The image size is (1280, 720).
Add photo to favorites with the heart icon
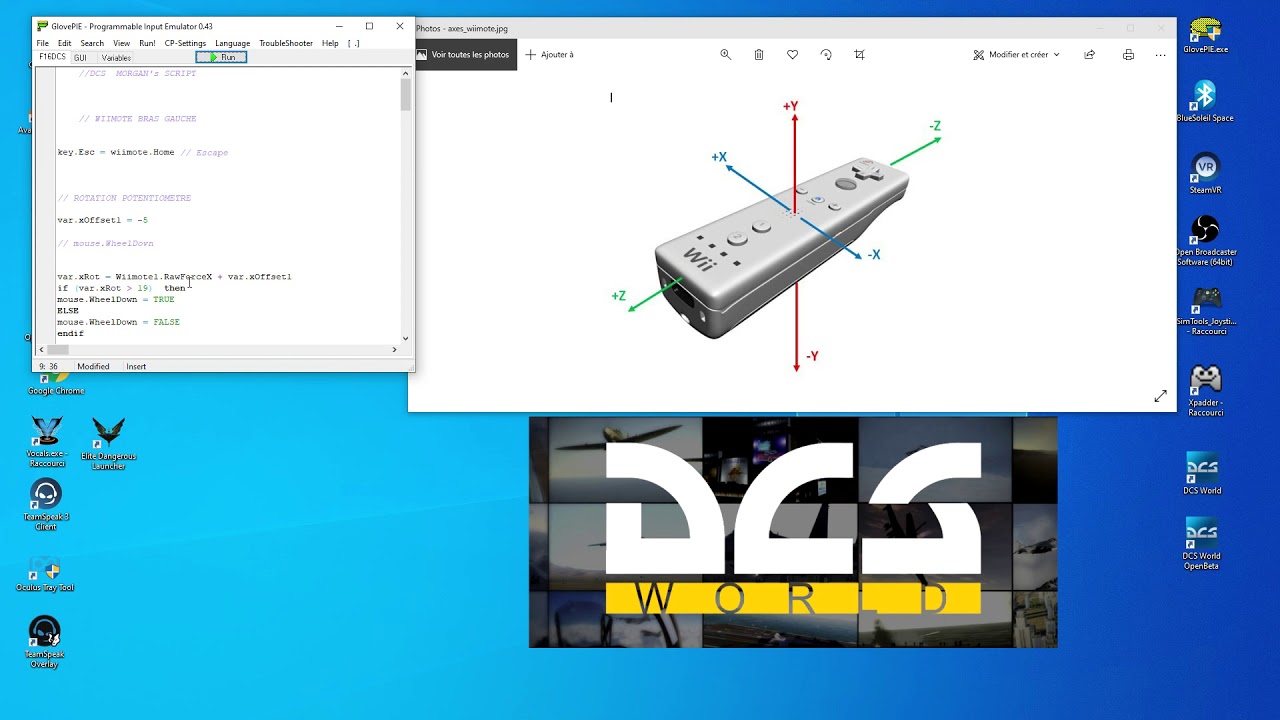793,55
